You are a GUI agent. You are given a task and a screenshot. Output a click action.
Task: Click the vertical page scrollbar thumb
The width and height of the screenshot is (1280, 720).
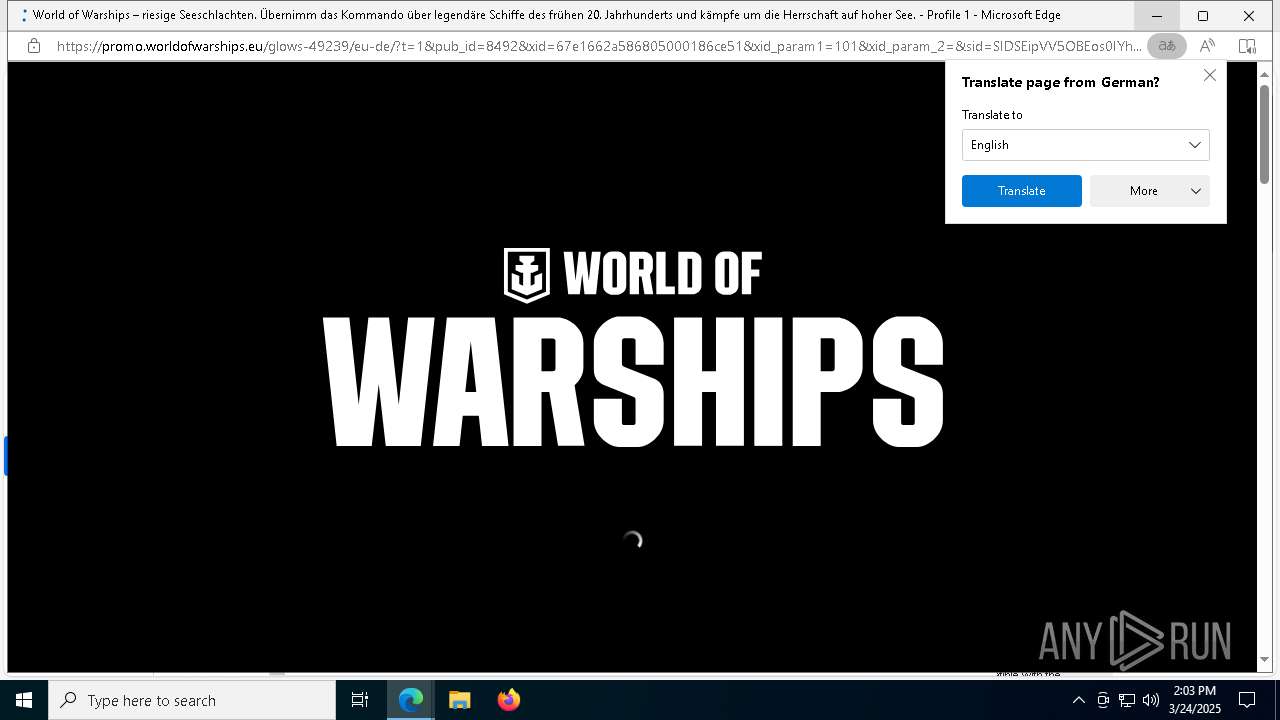[1264, 134]
